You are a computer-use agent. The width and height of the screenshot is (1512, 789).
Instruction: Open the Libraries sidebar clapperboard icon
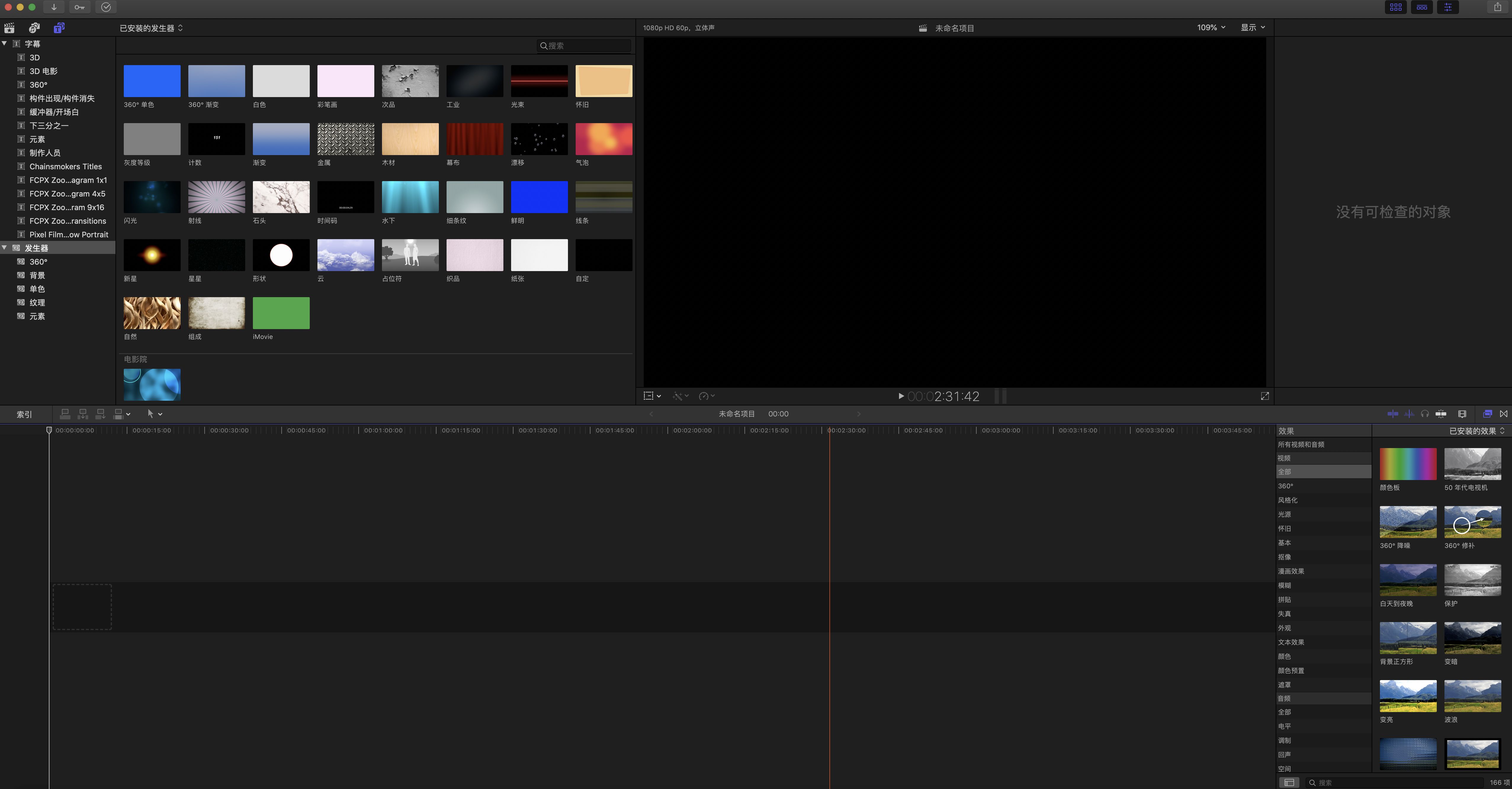[x=9, y=28]
